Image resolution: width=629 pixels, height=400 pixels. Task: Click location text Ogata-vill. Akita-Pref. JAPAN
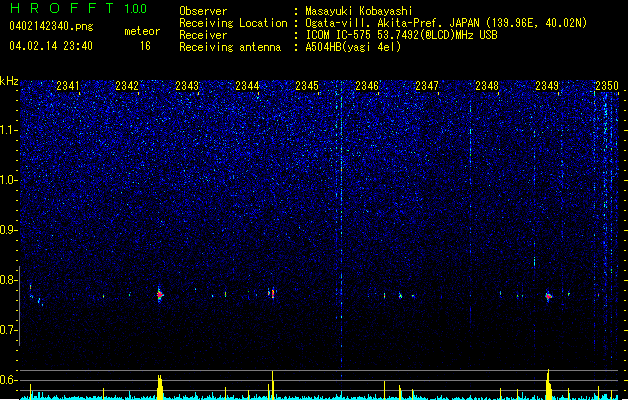(392, 23)
